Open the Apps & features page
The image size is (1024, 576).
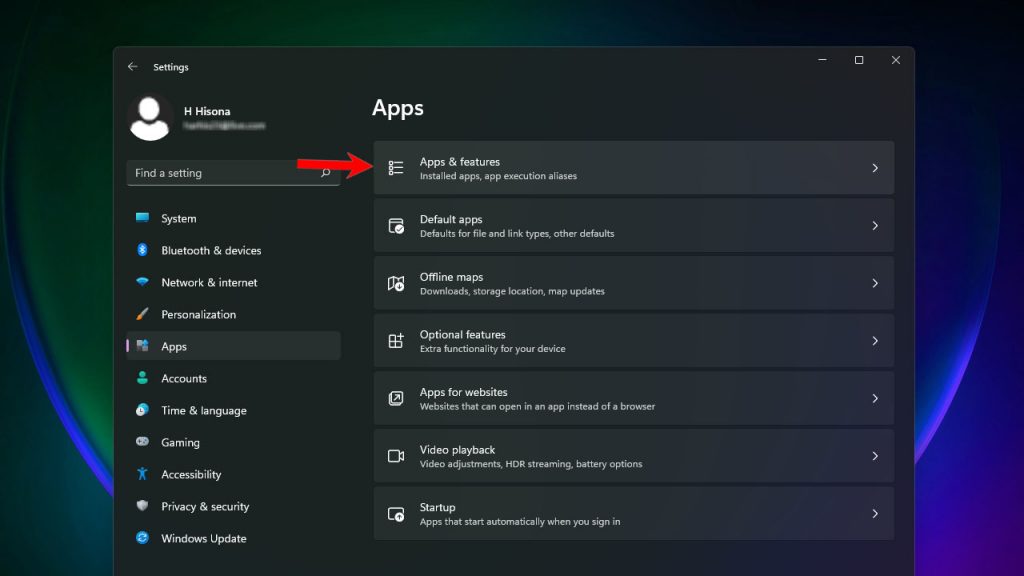[633, 168]
